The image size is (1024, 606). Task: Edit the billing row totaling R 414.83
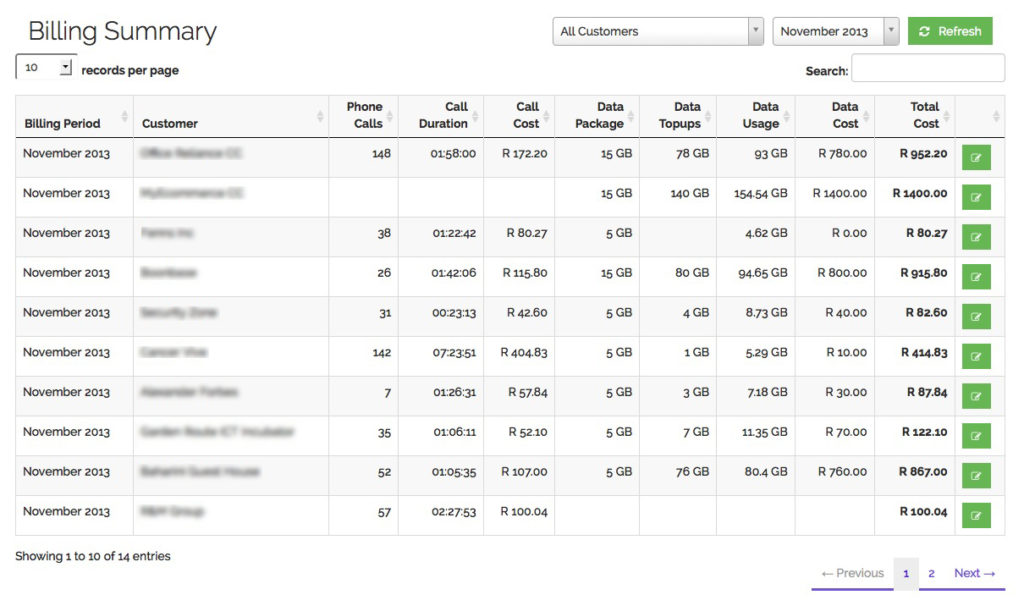975,357
